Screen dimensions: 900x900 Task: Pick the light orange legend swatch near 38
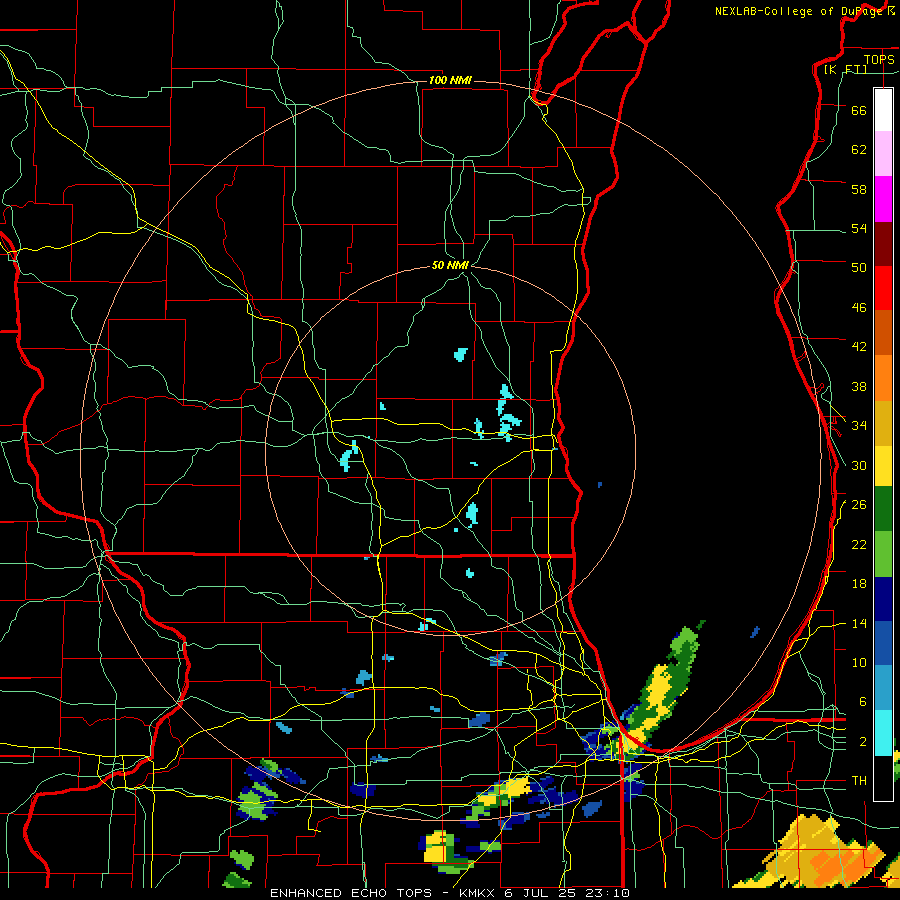[x=883, y=378]
